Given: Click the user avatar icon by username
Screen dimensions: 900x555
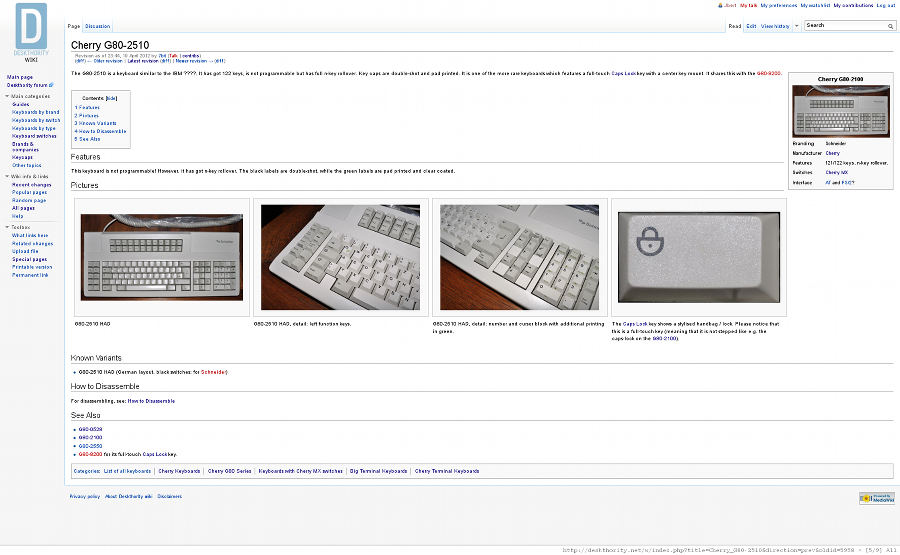Looking at the screenshot, I should pyautogui.click(x=720, y=5).
